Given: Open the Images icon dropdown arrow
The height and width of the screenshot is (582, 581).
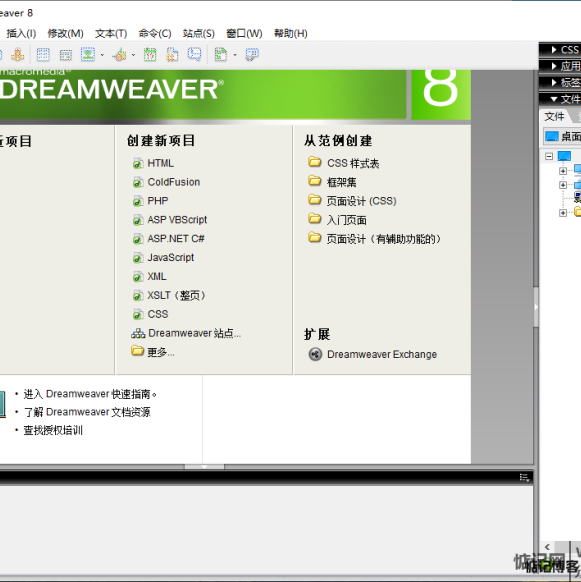Looking at the screenshot, I should click(x=102, y=55).
